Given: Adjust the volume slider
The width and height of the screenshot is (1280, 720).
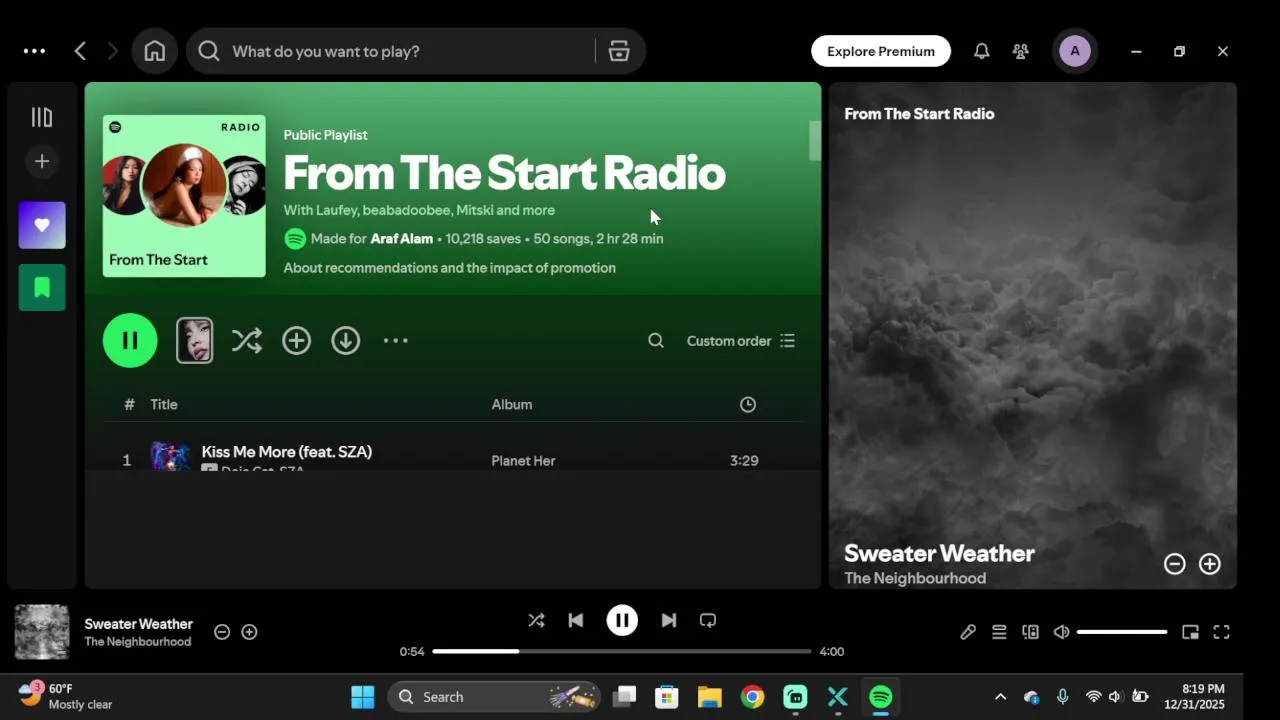Looking at the screenshot, I should (1122, 632).
